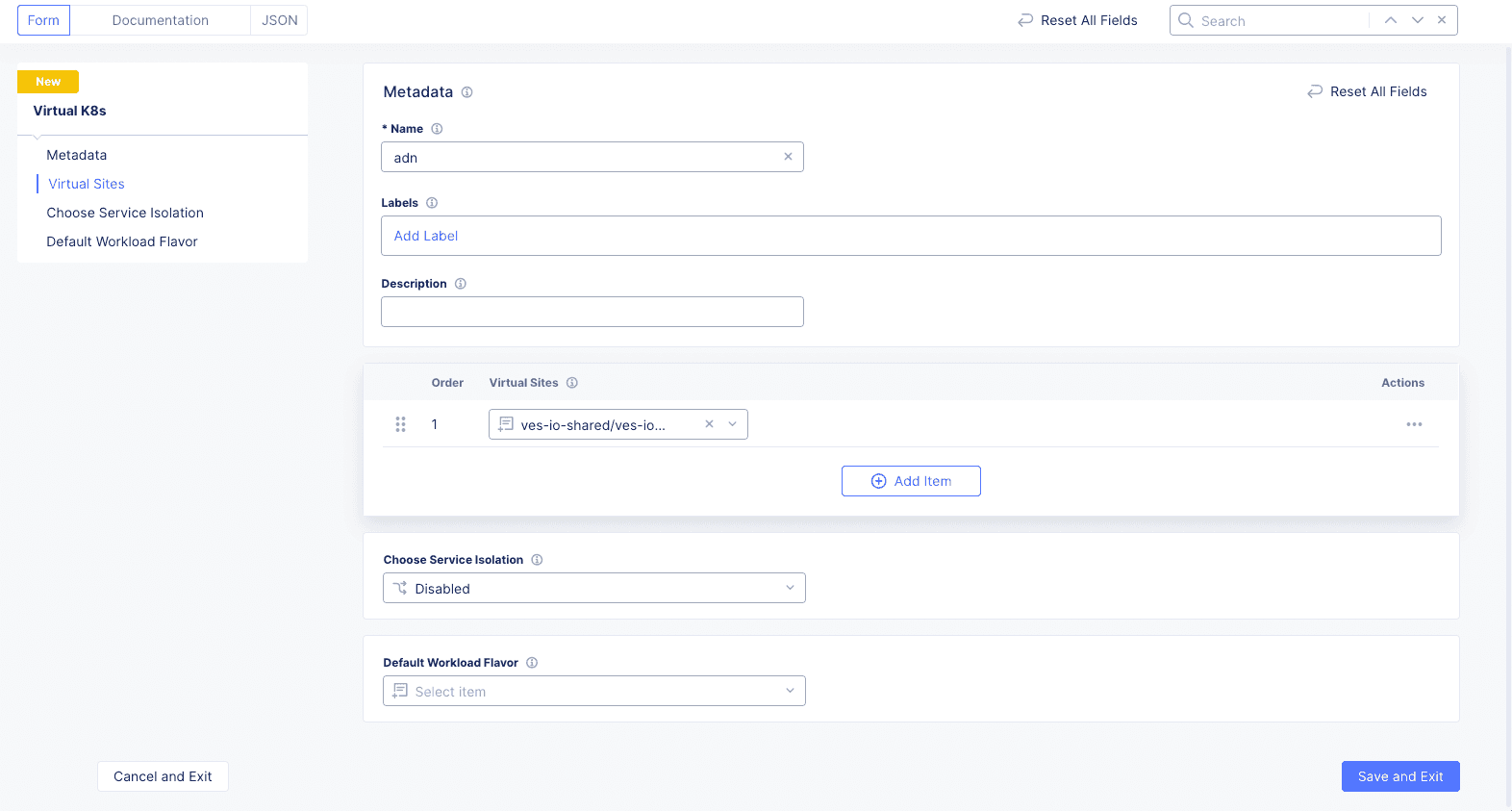Click Save and Exit
This screenshot has width=1512, height=811.
(x=1400, y=776)
